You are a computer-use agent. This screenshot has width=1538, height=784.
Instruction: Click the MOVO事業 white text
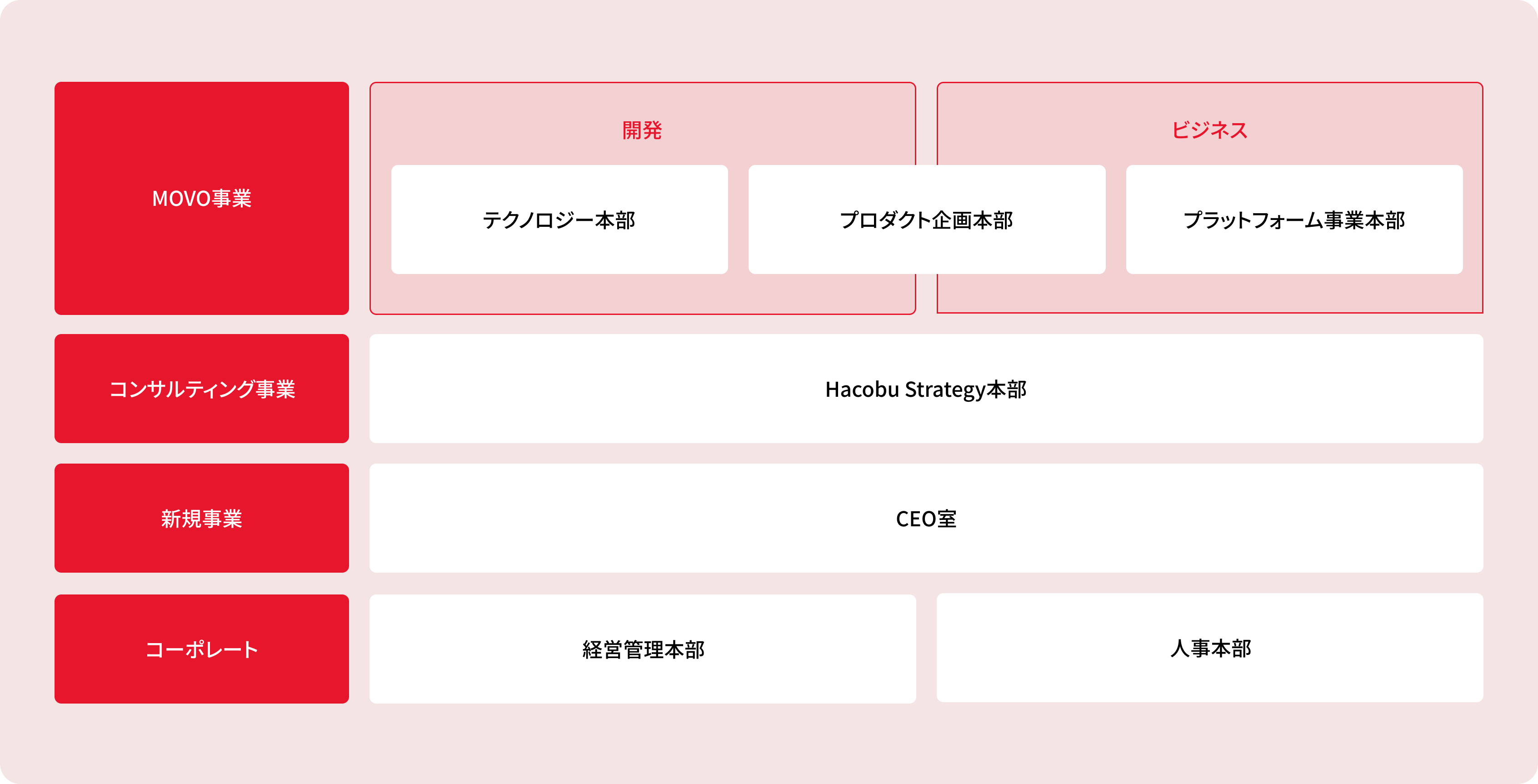pyautogui.click(x=202, y=198)
